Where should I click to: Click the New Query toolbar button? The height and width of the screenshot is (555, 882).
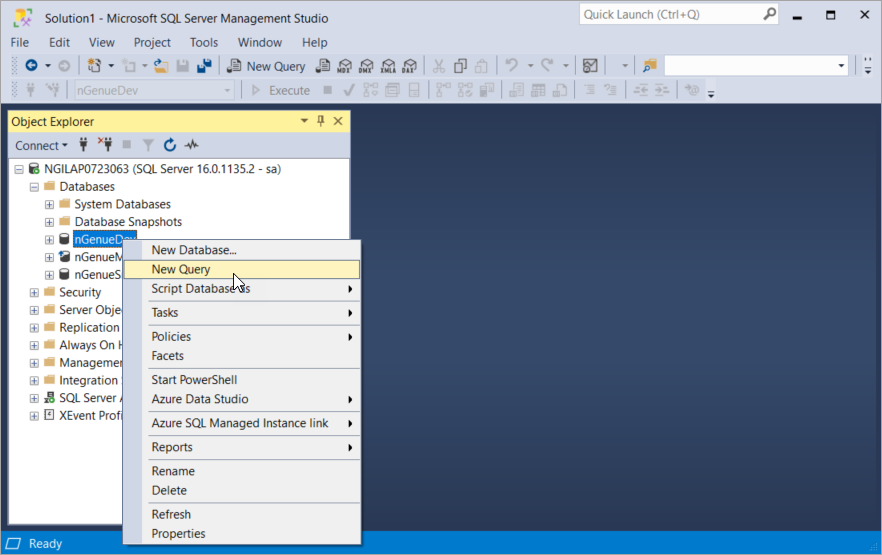[x=266, y=66]
